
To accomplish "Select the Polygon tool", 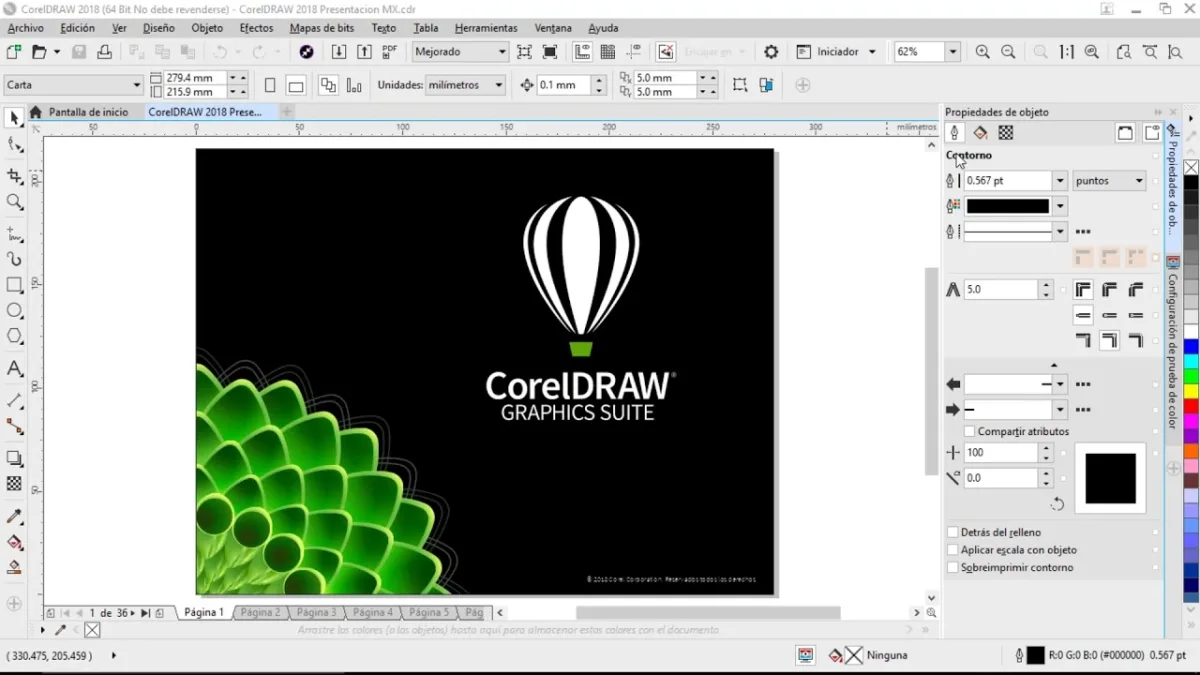I will (14, 337).
